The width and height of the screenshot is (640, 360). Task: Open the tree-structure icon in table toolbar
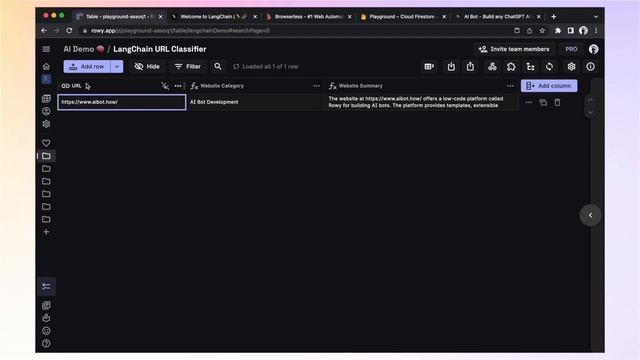[x=530, y=67]
